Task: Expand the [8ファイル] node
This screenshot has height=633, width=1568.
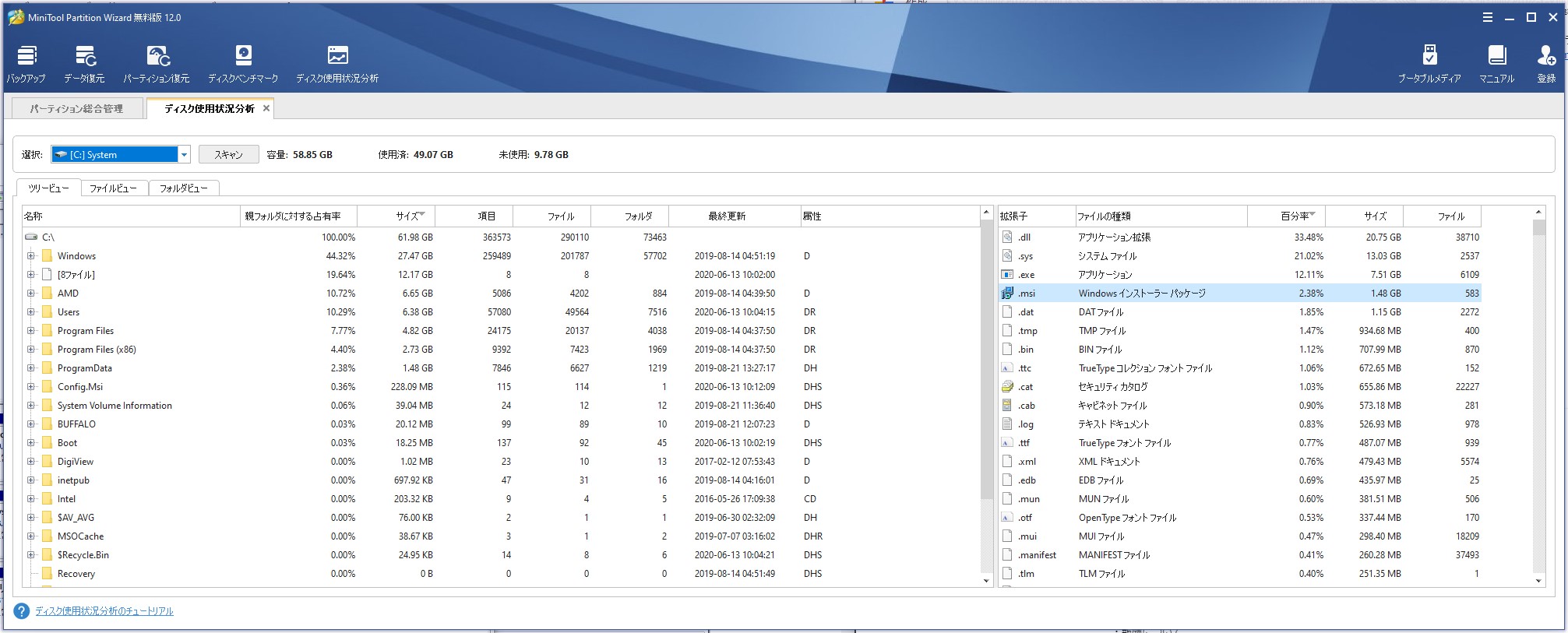Action: pyautogui.click(x=31, y=274)
